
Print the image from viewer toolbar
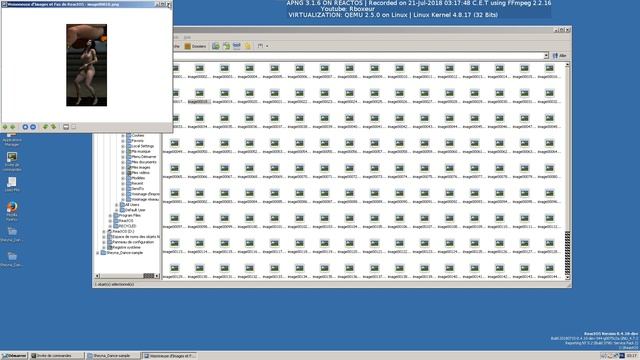click(x=73, y=127)
